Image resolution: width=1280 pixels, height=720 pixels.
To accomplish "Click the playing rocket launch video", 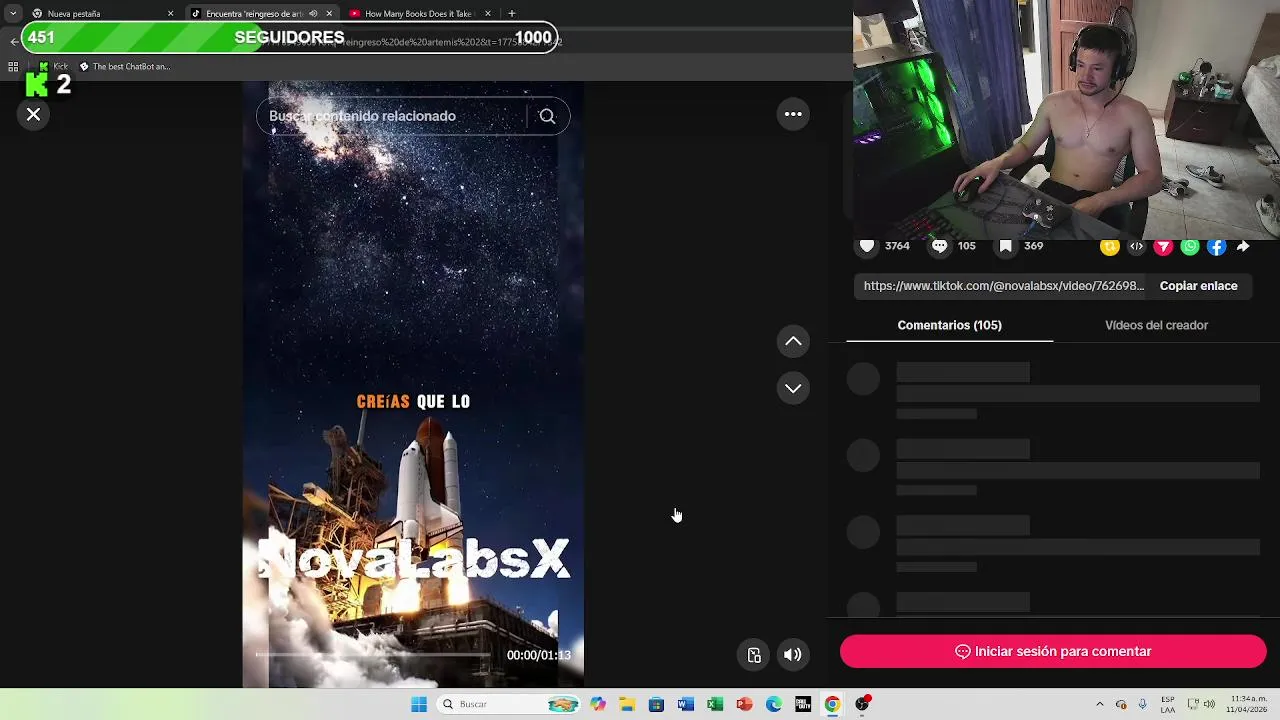I will [x=413, y=385].
